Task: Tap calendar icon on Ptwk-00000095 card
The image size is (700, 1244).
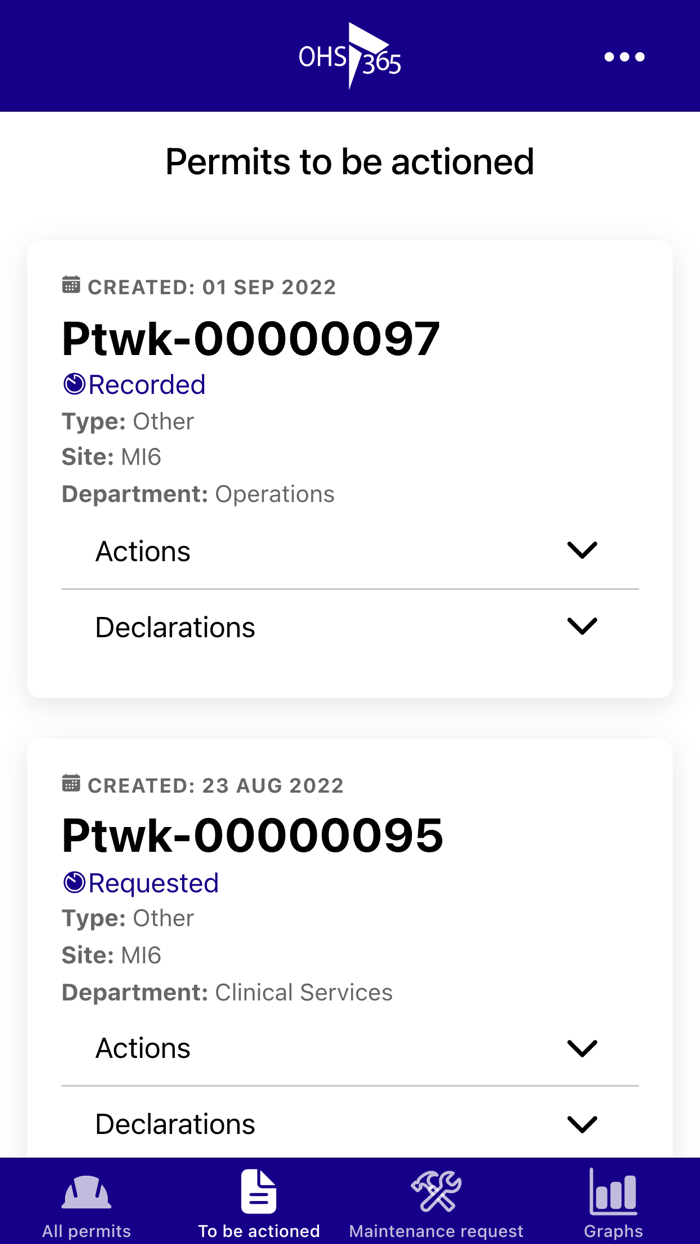Action: point(71,784)
